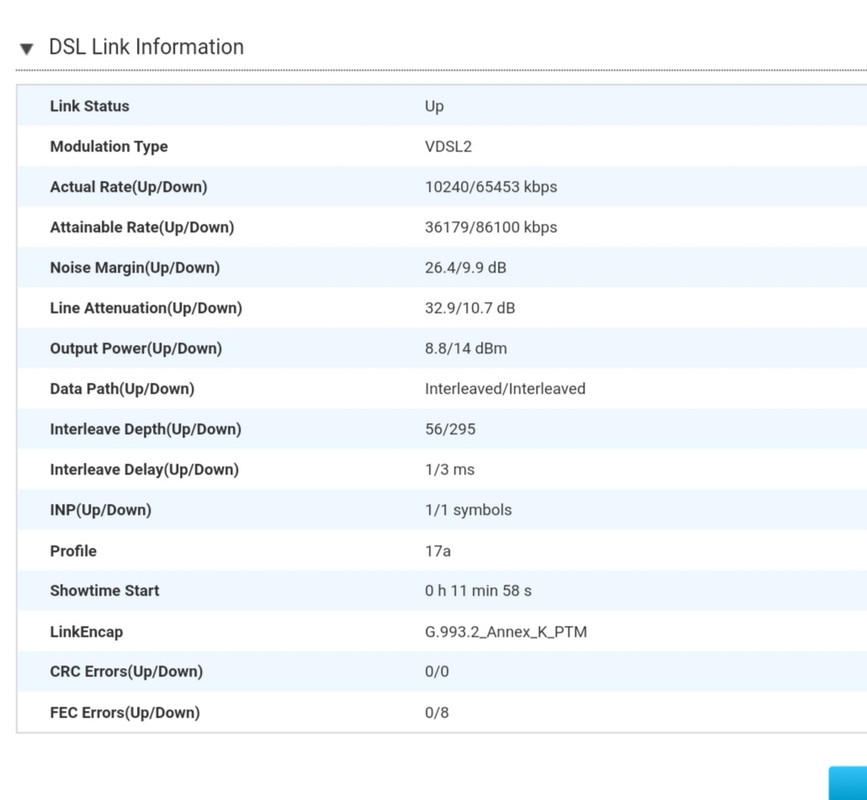Click the 1/1 symbols value

pyautogui.click(x=468, y=510)
